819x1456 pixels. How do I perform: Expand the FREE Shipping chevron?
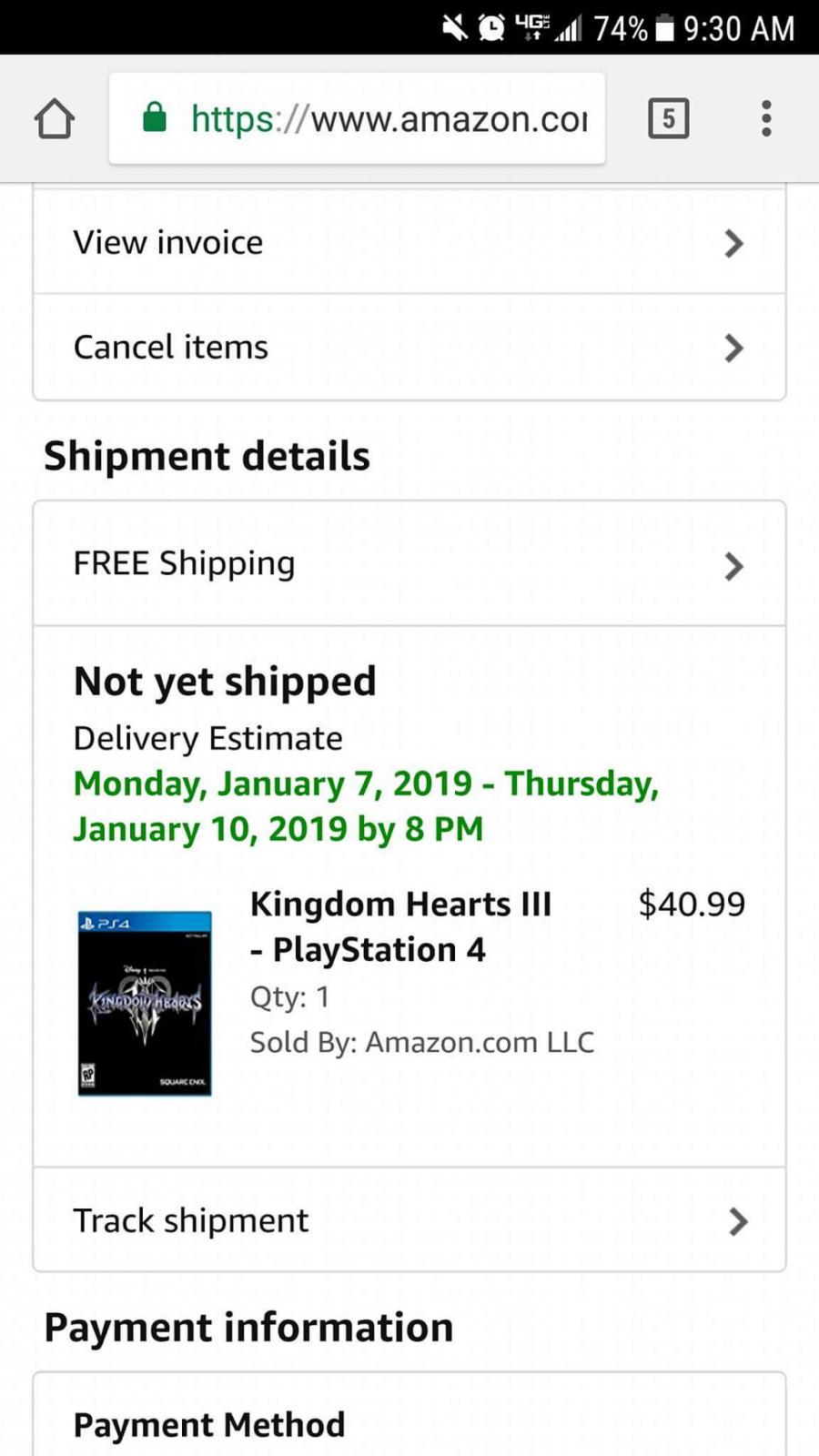733,566
